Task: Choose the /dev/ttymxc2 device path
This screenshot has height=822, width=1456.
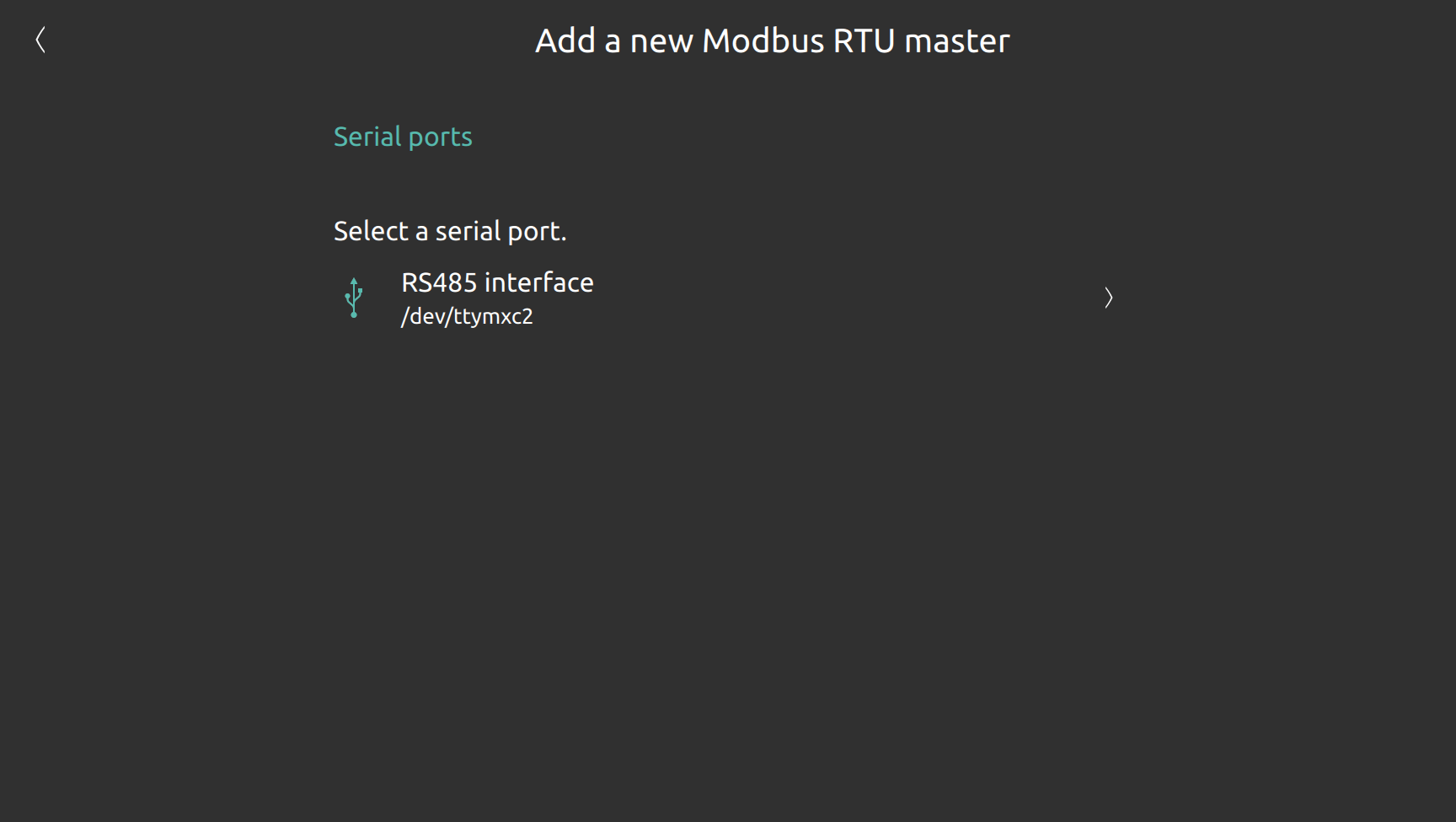Action: [467, 316]
